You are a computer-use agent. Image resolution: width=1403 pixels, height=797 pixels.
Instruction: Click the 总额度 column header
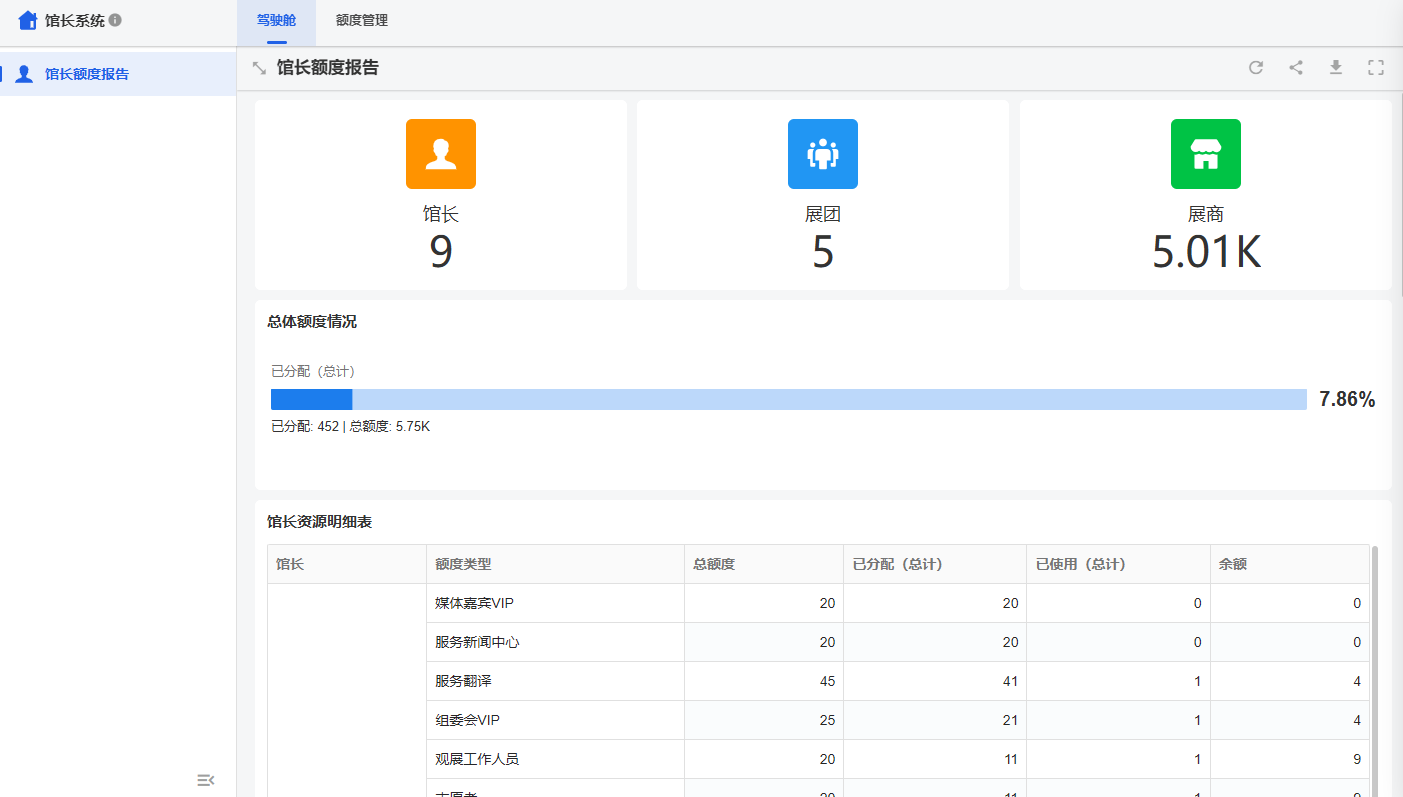[x=714, y=564]
